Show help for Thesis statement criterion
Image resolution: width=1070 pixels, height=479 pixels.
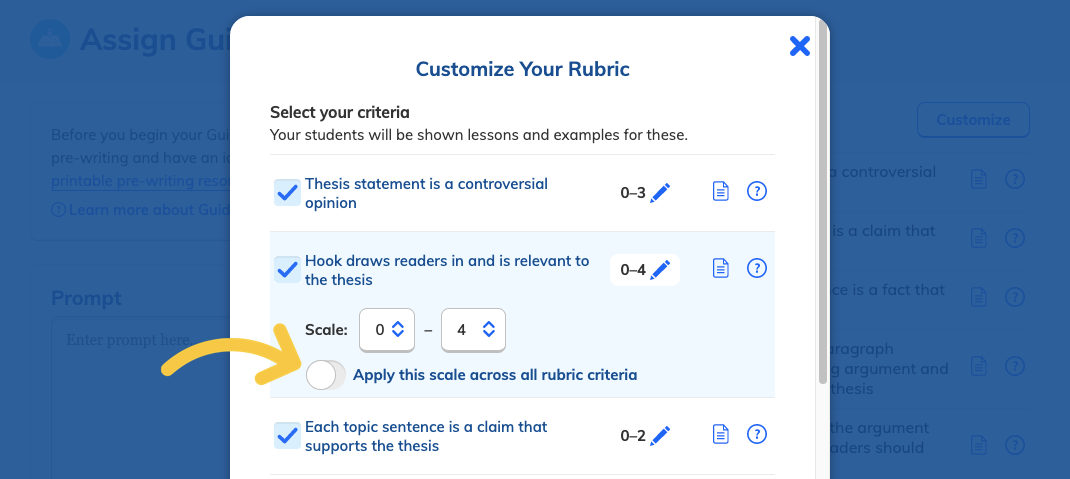[757, 192]
